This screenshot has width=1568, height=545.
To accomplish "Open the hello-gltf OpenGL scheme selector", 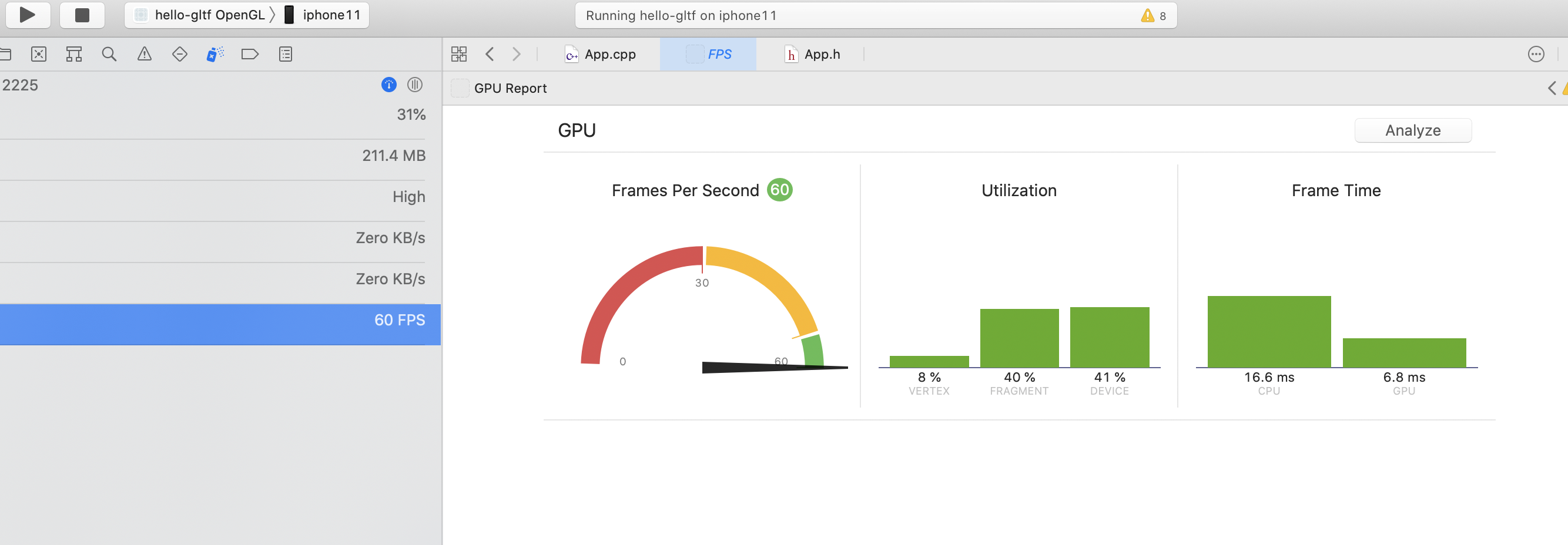I will [200, 15].
